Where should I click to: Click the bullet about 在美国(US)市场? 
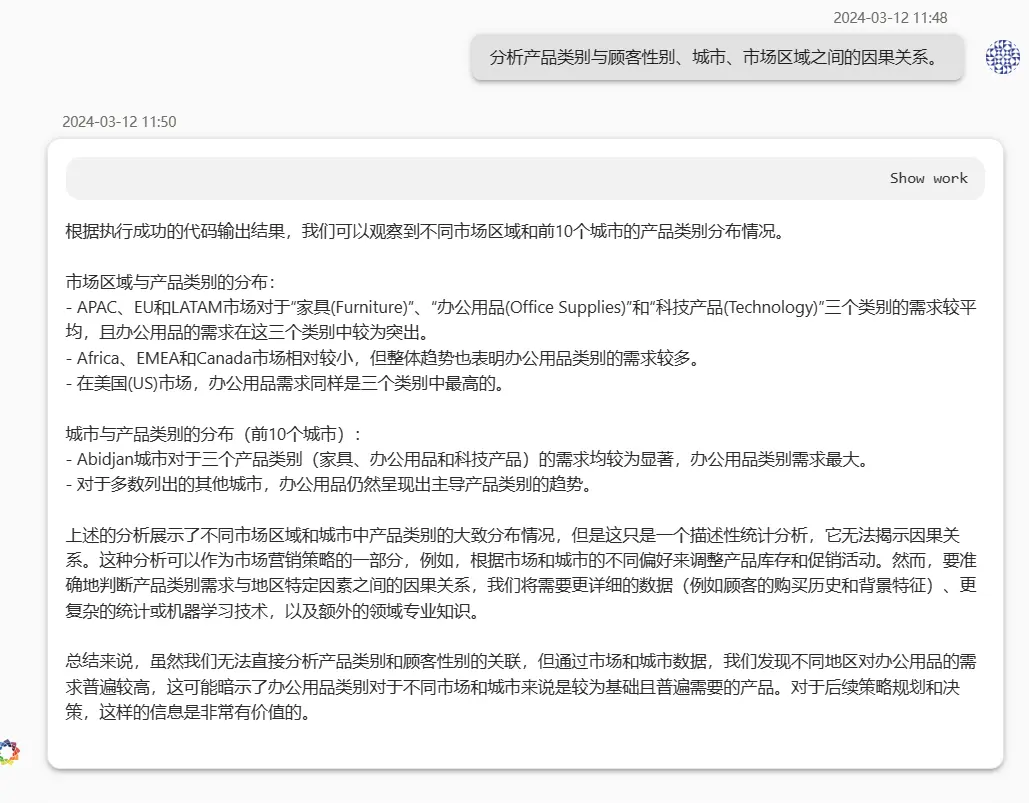[x=286, y=383]
